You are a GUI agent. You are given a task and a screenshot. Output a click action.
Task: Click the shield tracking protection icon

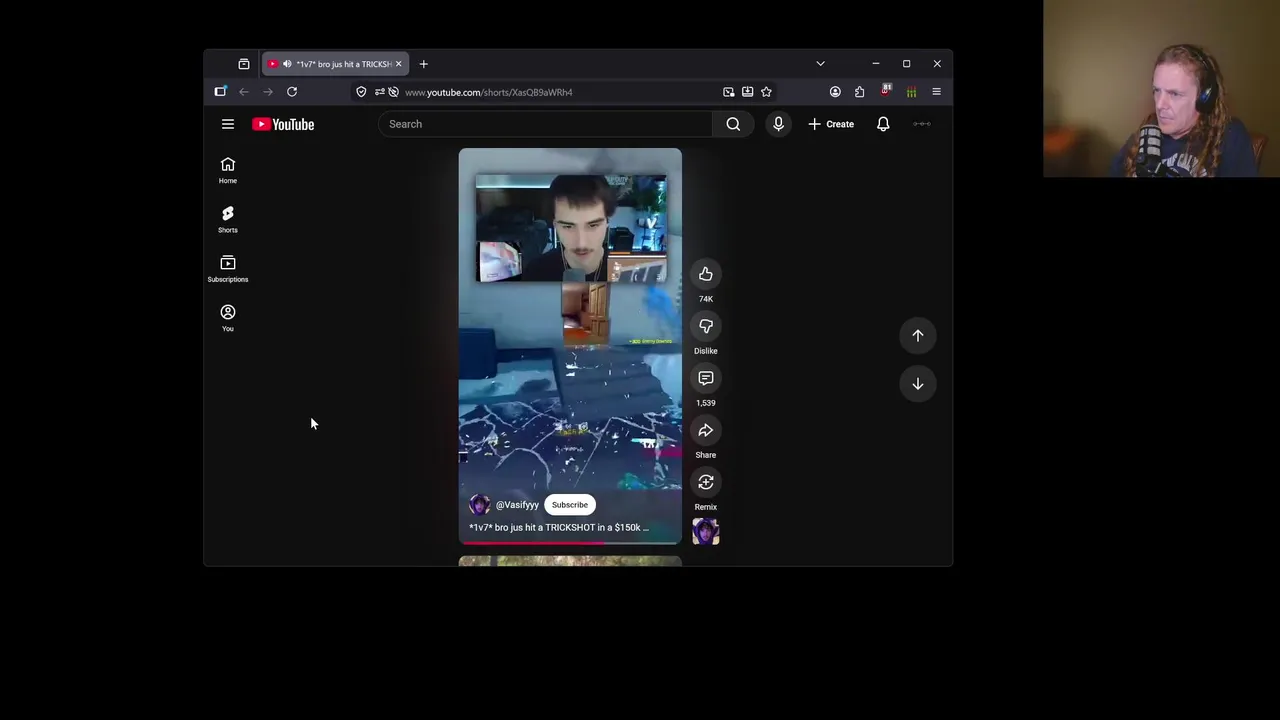click(x=361, y=92)
